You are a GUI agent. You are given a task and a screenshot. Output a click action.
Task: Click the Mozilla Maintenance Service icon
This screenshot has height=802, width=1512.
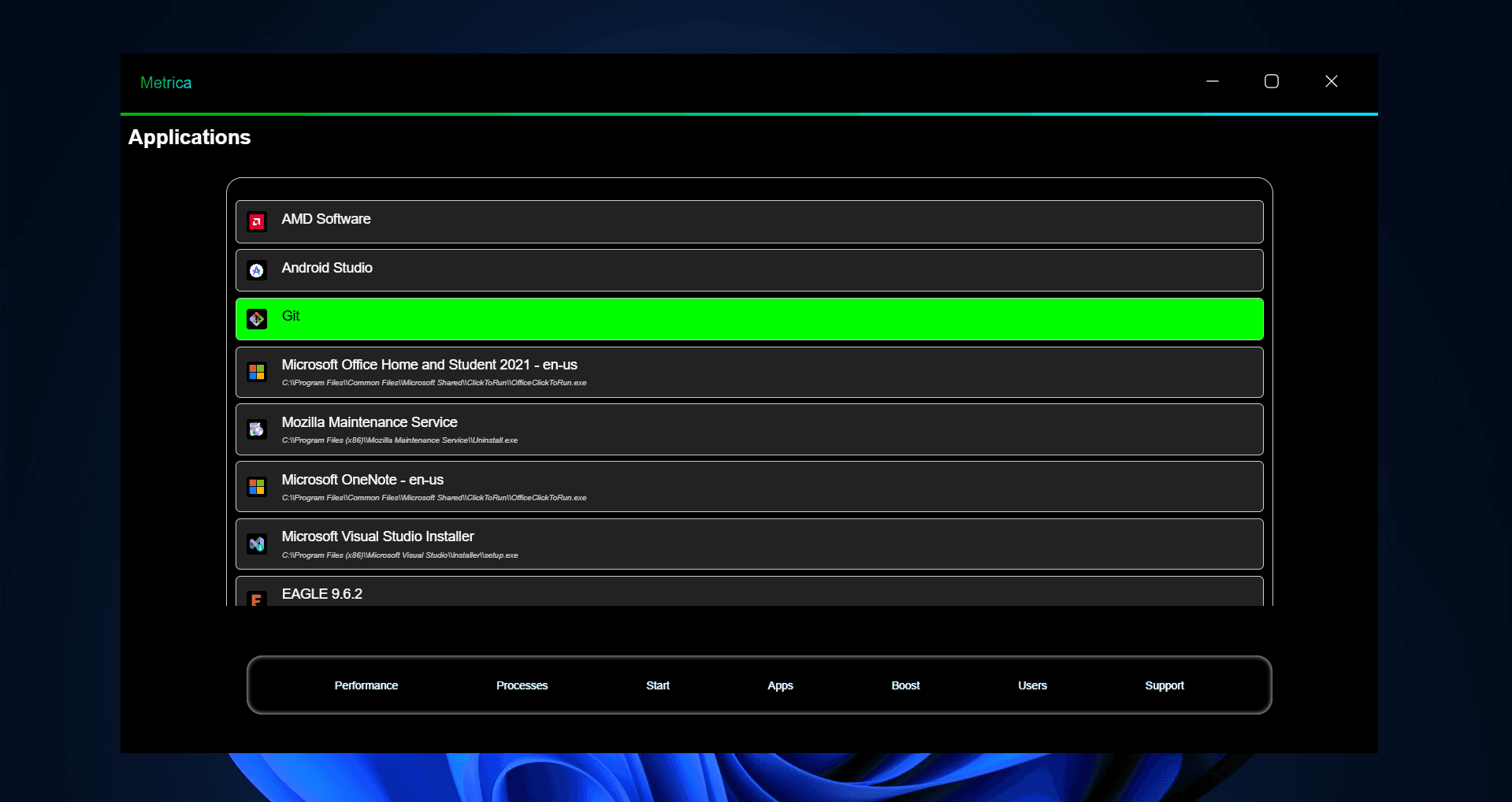(x=257, y=429)
